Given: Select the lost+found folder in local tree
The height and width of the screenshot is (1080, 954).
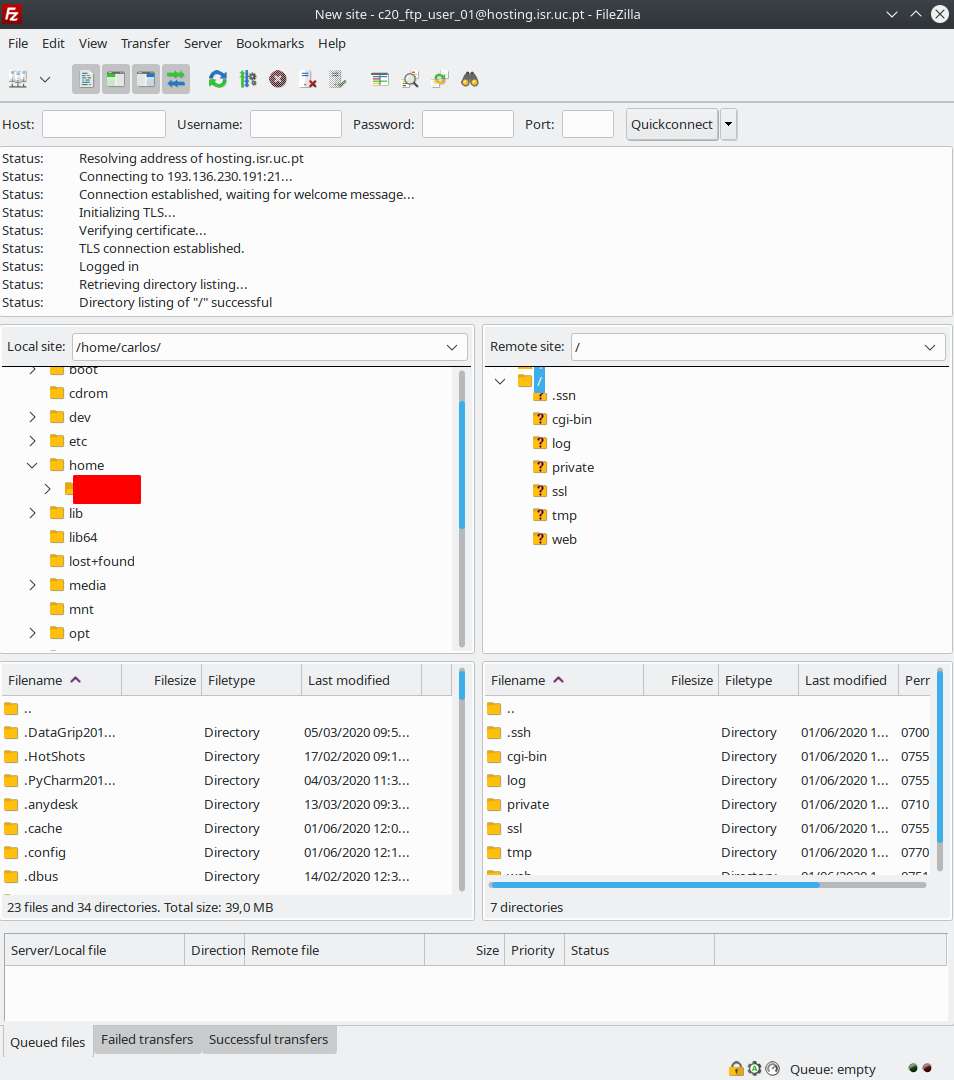Looking at the screenshot, I should point(101,561).
